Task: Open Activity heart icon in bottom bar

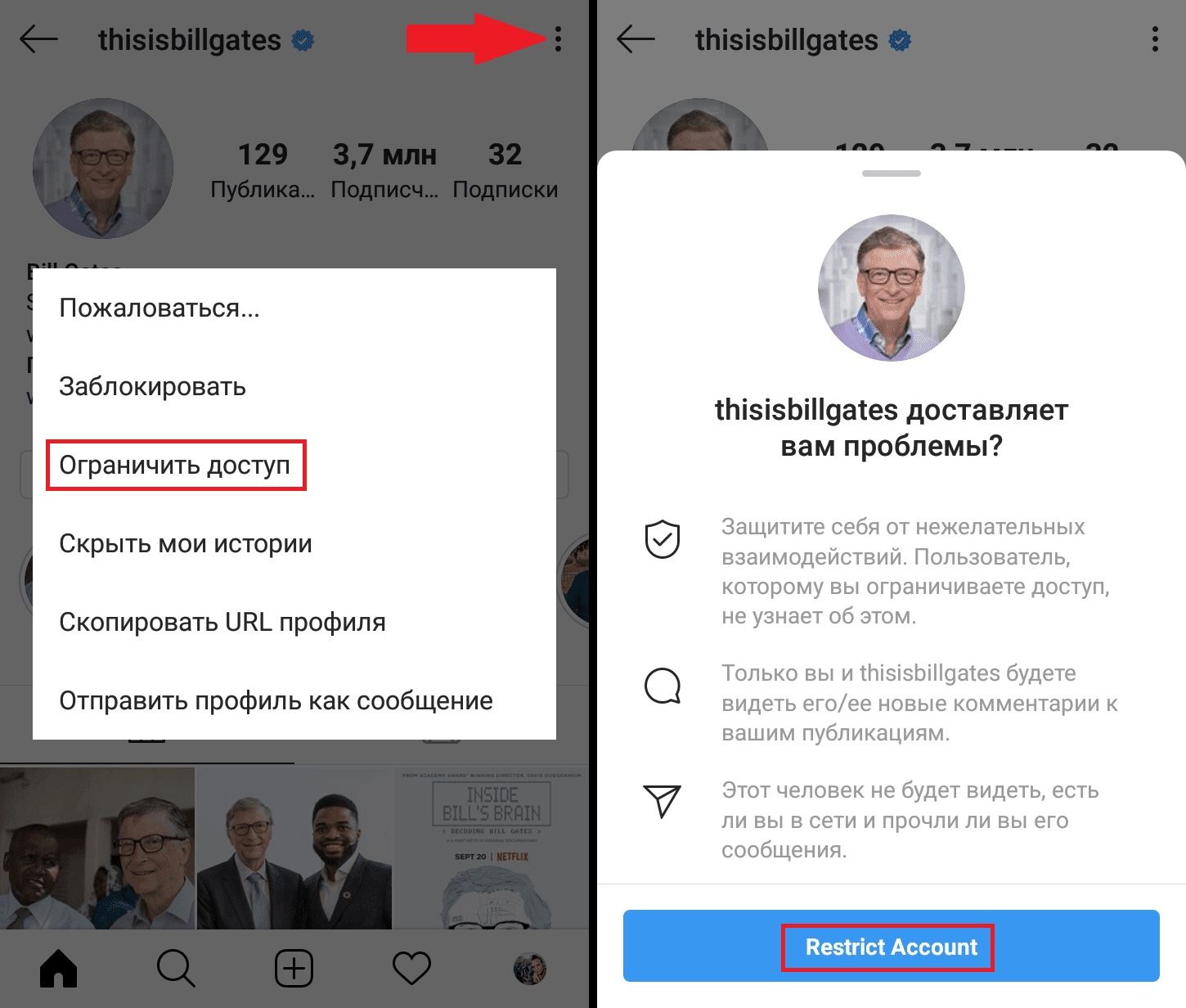Action: point(411,969)
